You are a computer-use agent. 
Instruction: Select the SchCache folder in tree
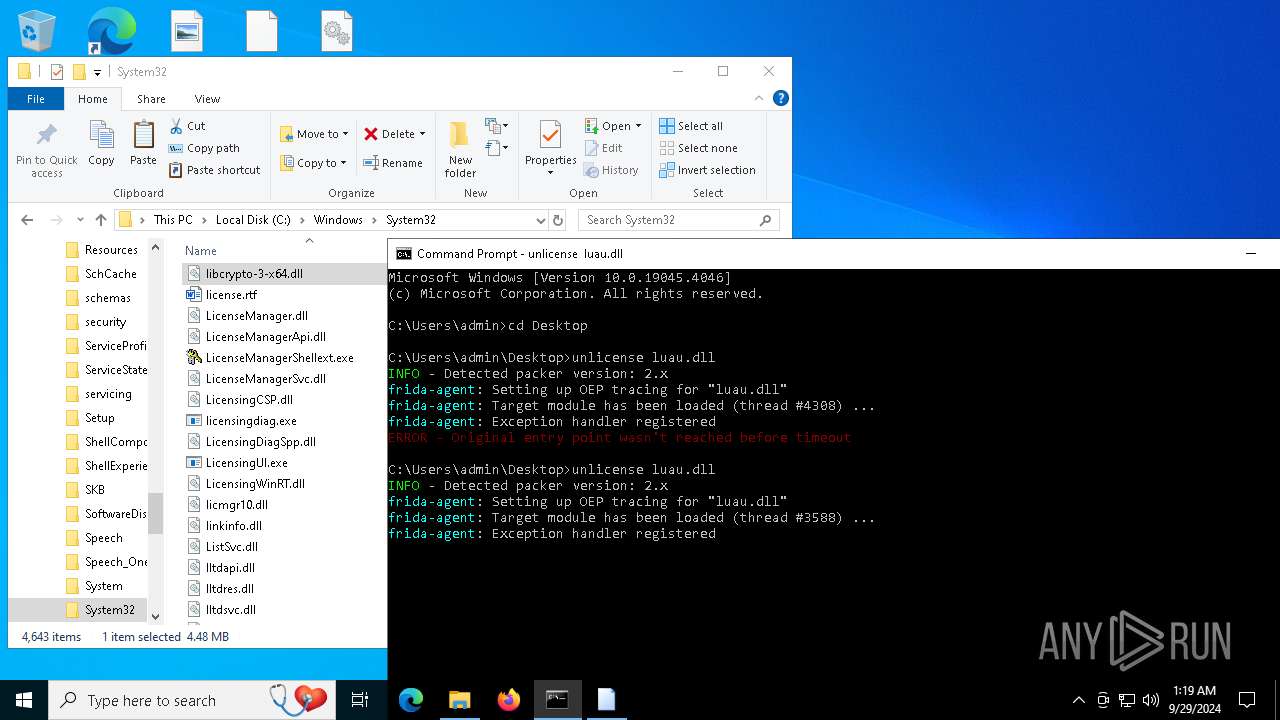coord(110,274)
